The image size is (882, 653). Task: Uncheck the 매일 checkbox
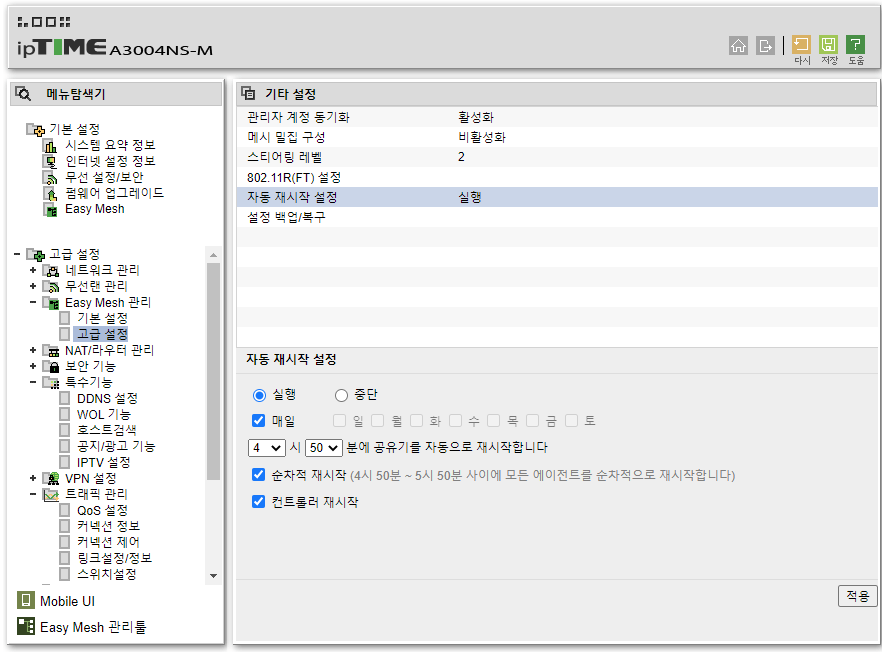[259, 421]
